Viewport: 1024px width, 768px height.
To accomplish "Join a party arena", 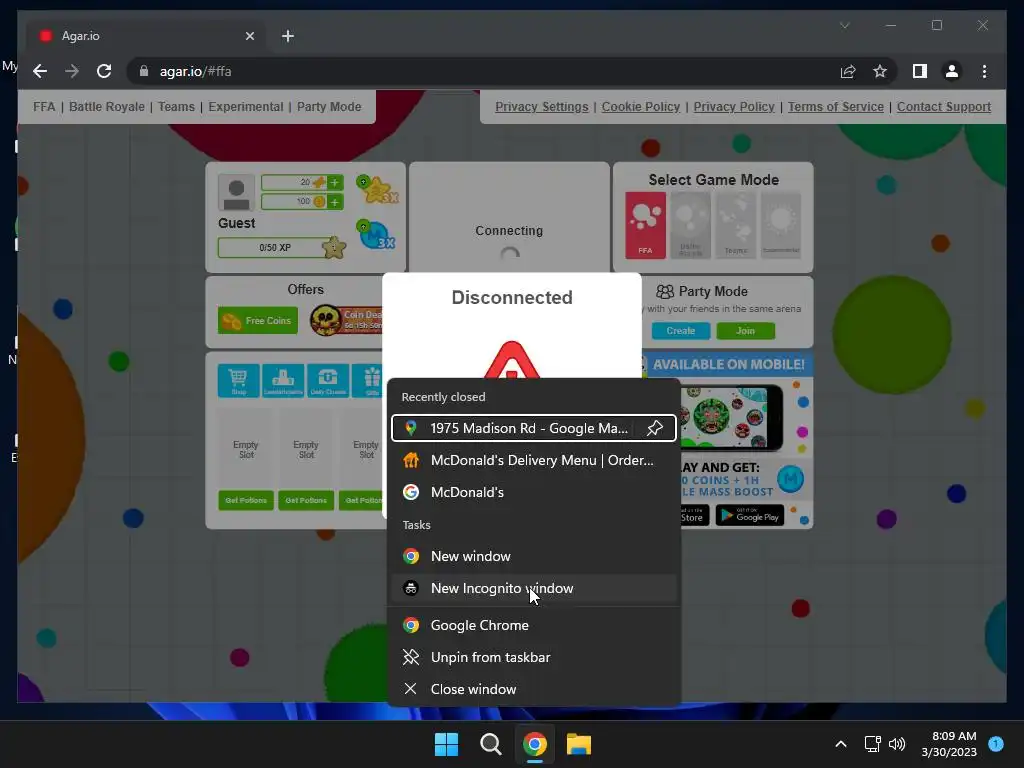I will 745,331.
